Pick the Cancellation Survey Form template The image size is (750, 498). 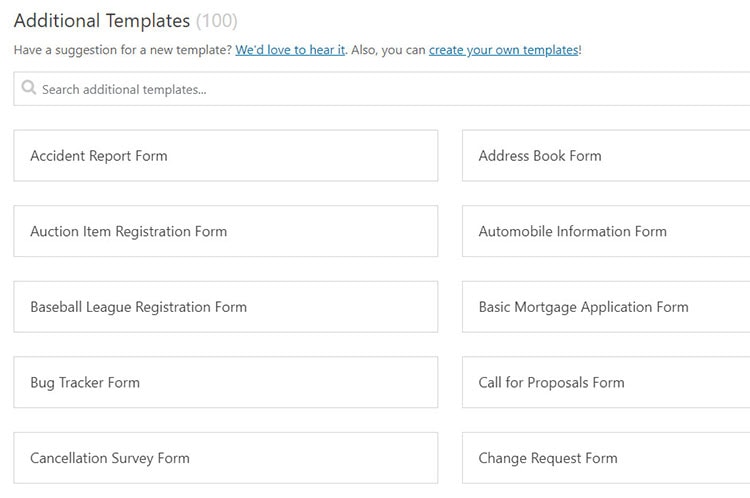click(x=225, y=458)
